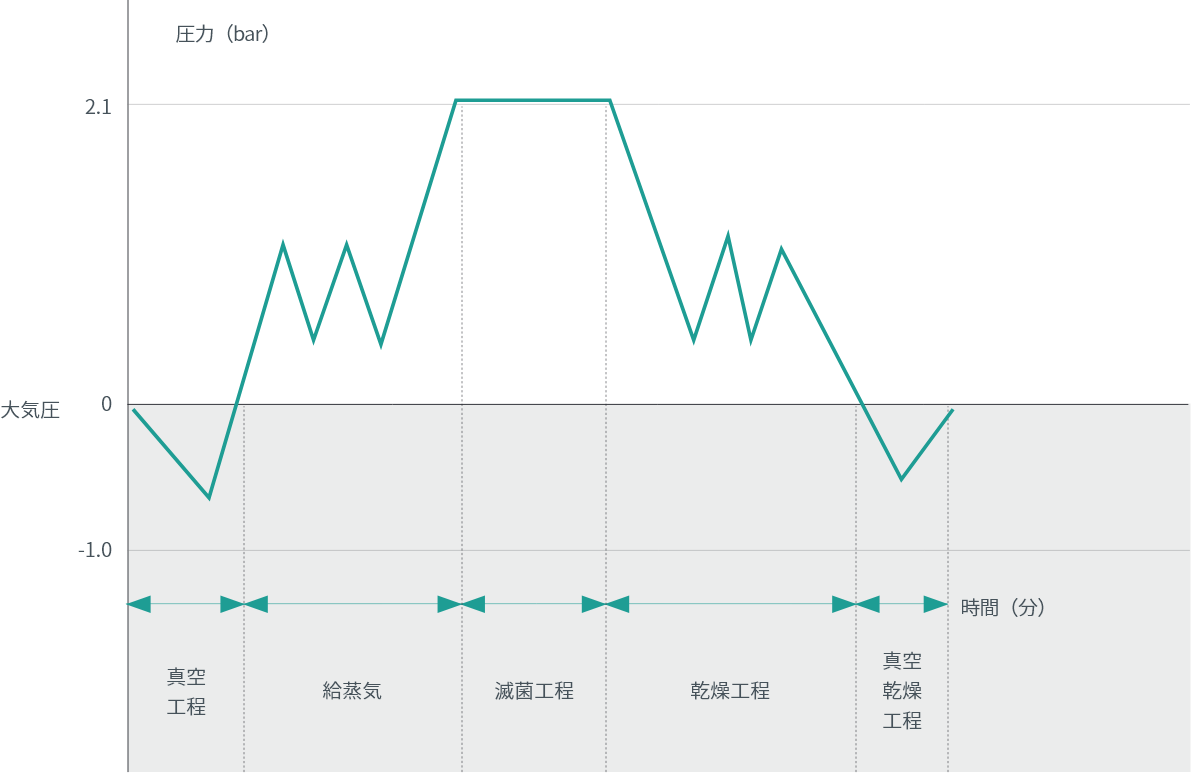Image resolution: width=1191 pixels, height=773 pixels.
Task: Click the 真空乾燥工程 phase label
Action: pyautogui.click(x=902, y=691)
